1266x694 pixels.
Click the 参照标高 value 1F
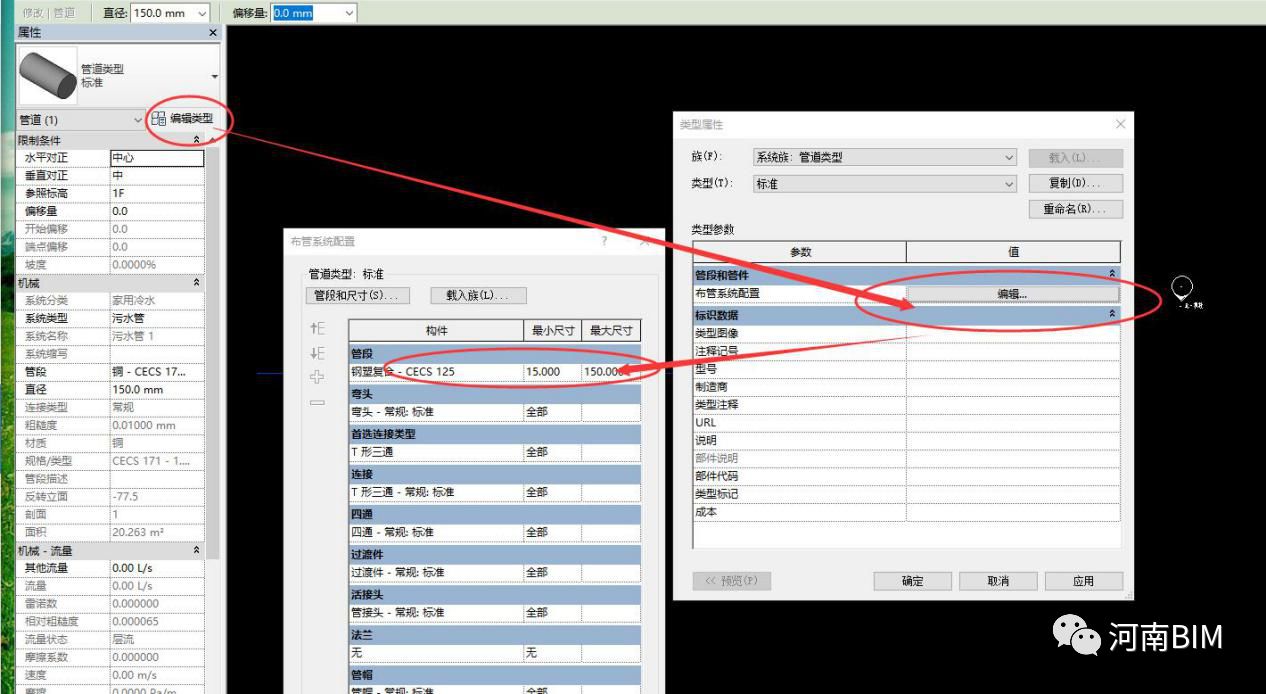pos(156,193)
